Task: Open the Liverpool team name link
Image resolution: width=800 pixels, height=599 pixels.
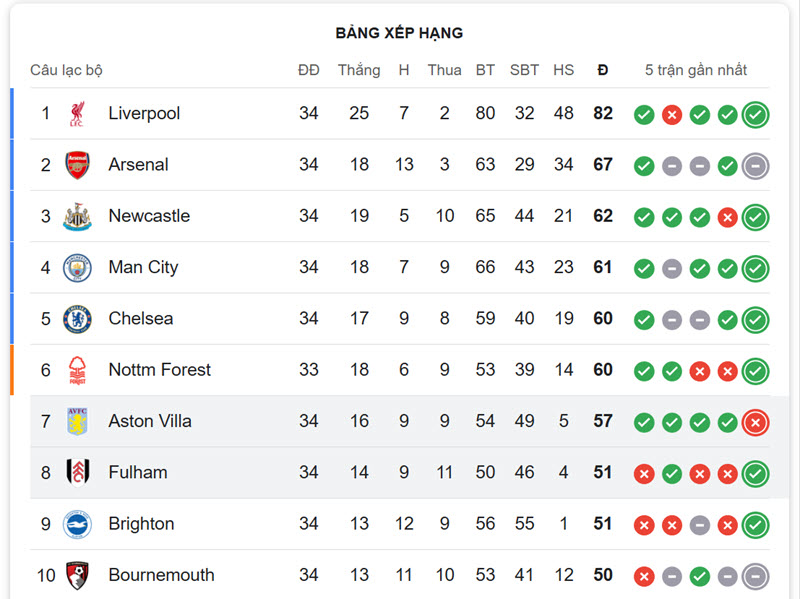Action: pyautogui.click(x=144, y=113)
